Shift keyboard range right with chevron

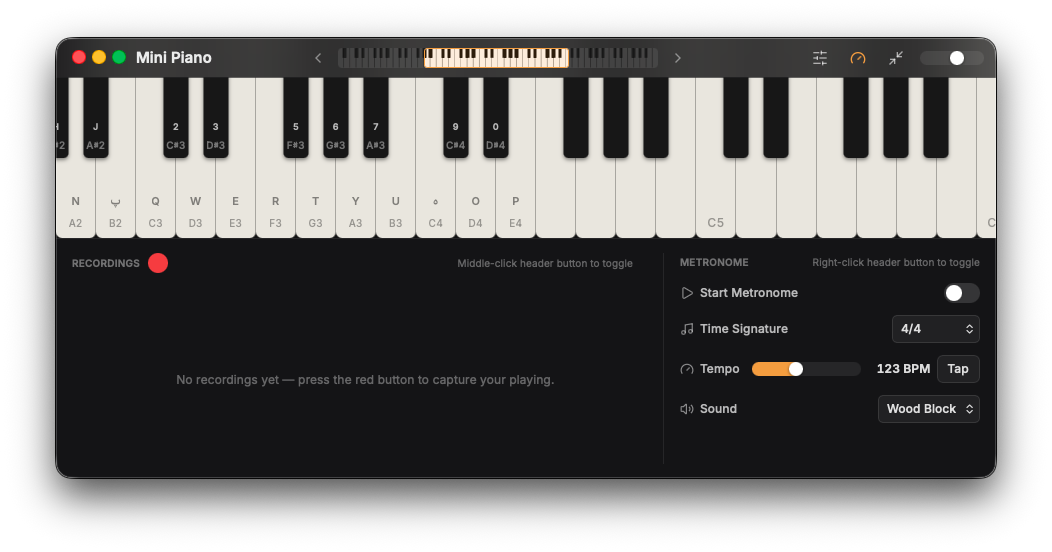(678, 58)
